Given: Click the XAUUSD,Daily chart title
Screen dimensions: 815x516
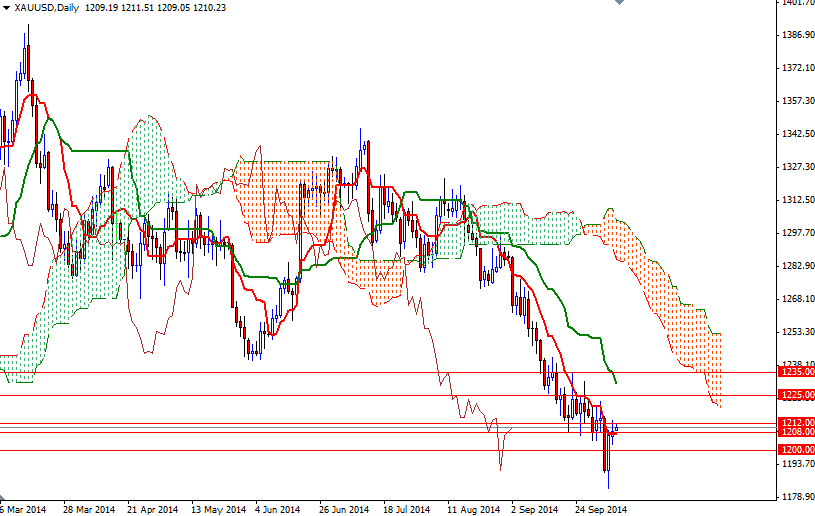Looking at the screenshot, I should point(47,7).
